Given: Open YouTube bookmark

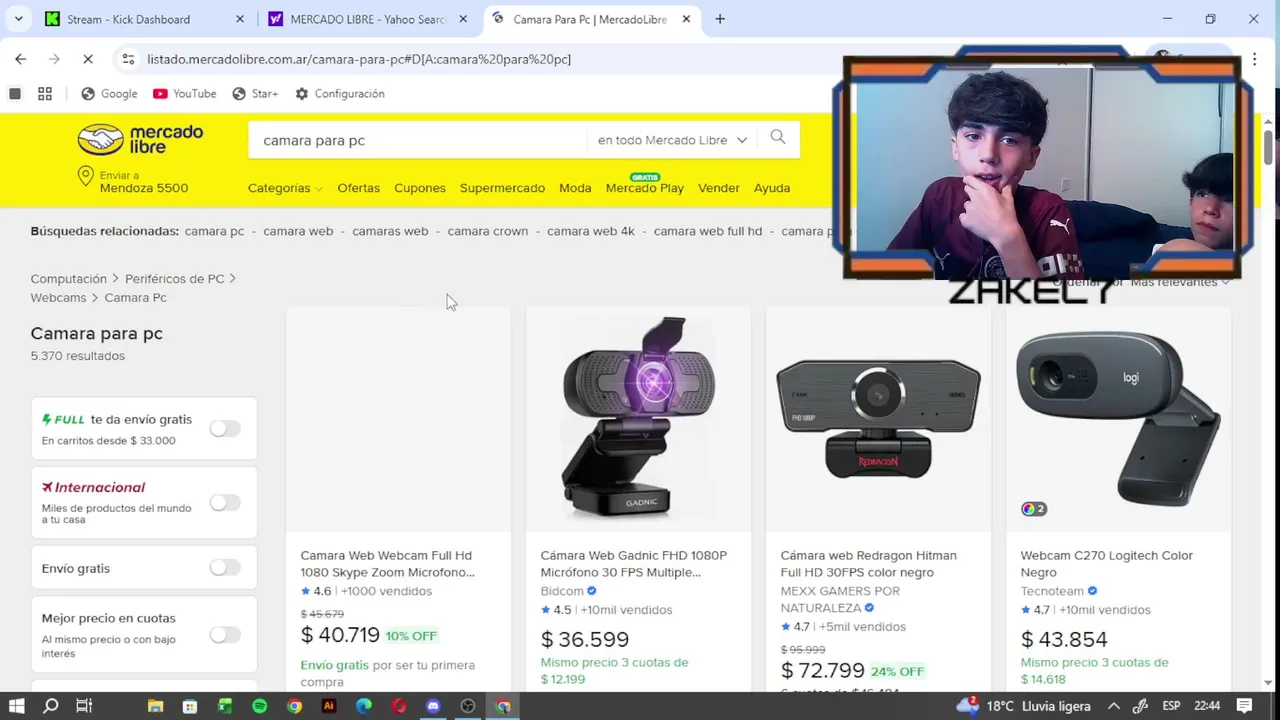Looking at the screenshot, I should tap(184, 94).
